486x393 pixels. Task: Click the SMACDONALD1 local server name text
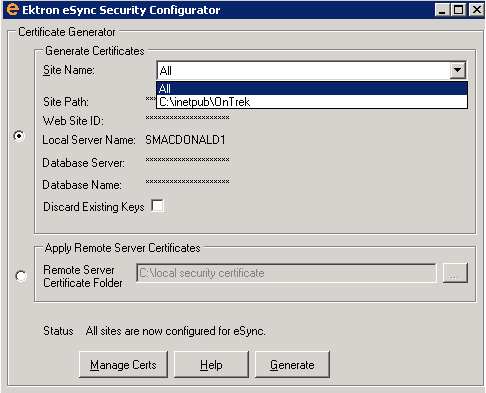pos(185,140)
